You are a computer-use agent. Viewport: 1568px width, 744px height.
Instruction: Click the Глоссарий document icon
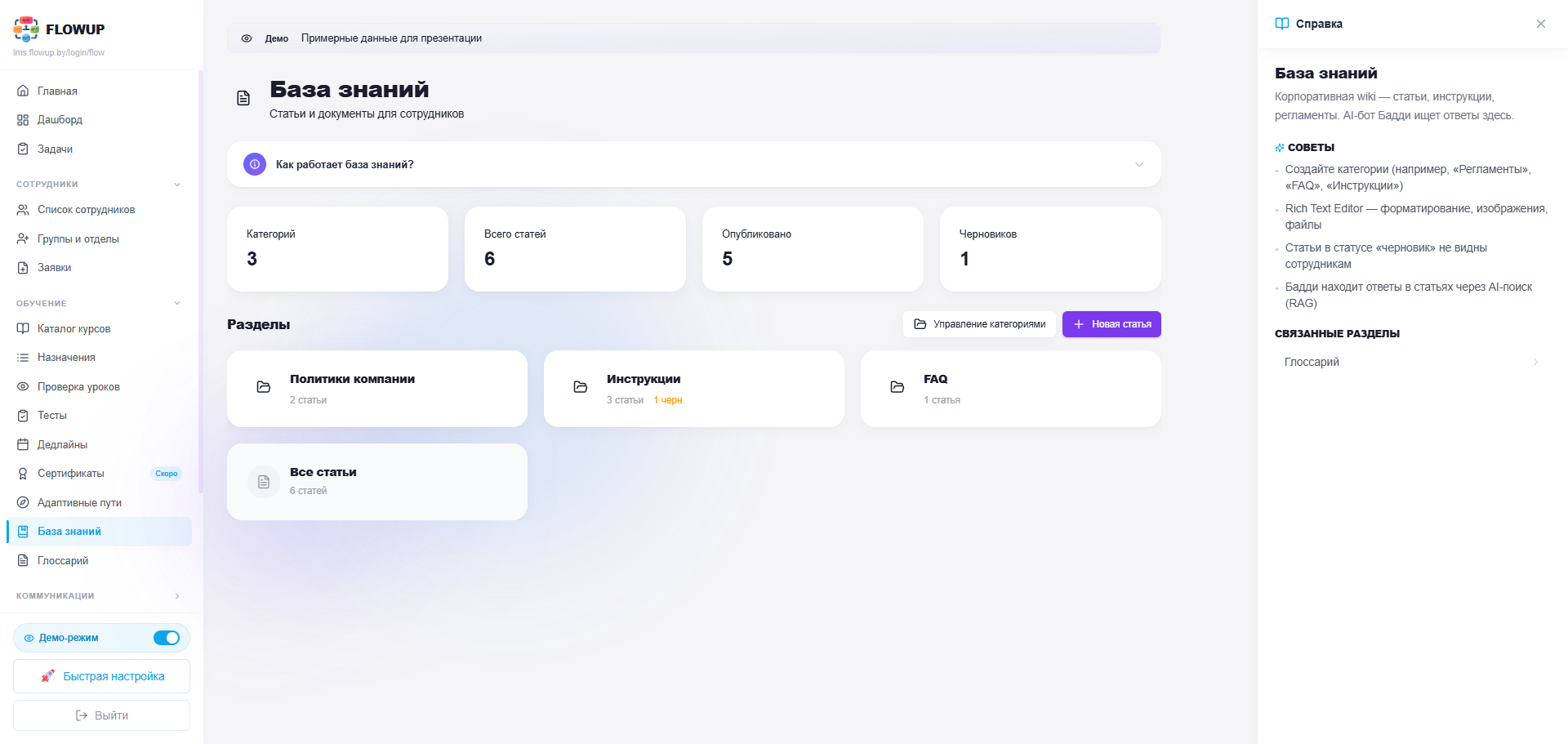pyautogui.click(x=23, y=560)
